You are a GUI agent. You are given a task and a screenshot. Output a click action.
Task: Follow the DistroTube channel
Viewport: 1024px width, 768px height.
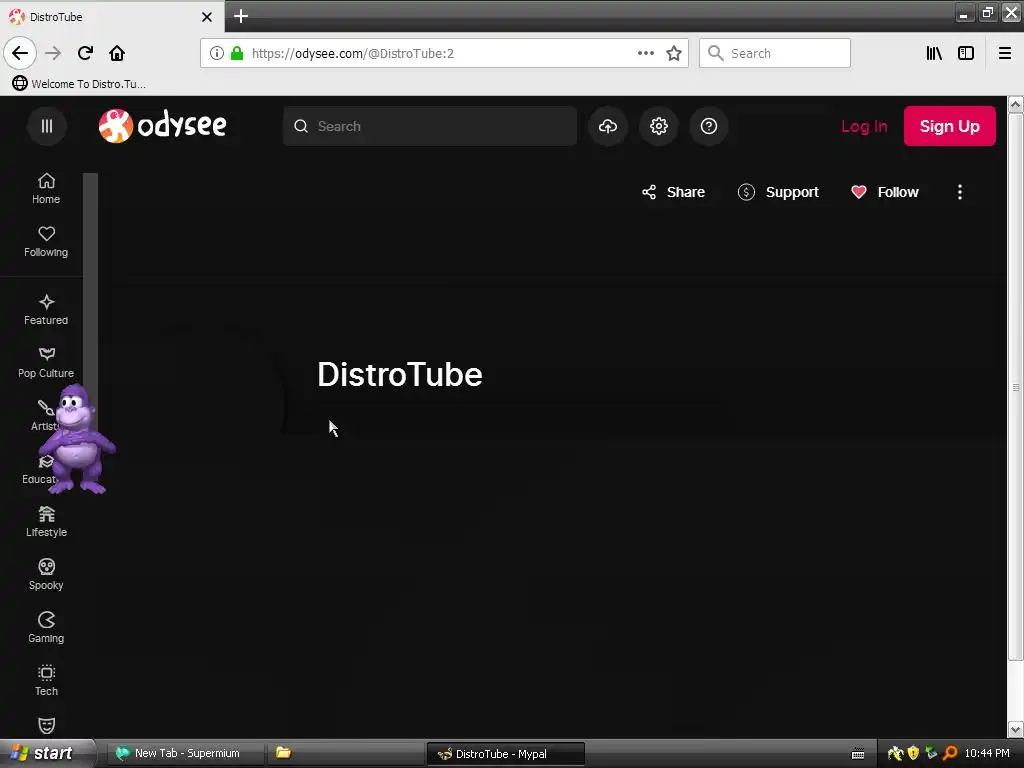click(885, 192)
